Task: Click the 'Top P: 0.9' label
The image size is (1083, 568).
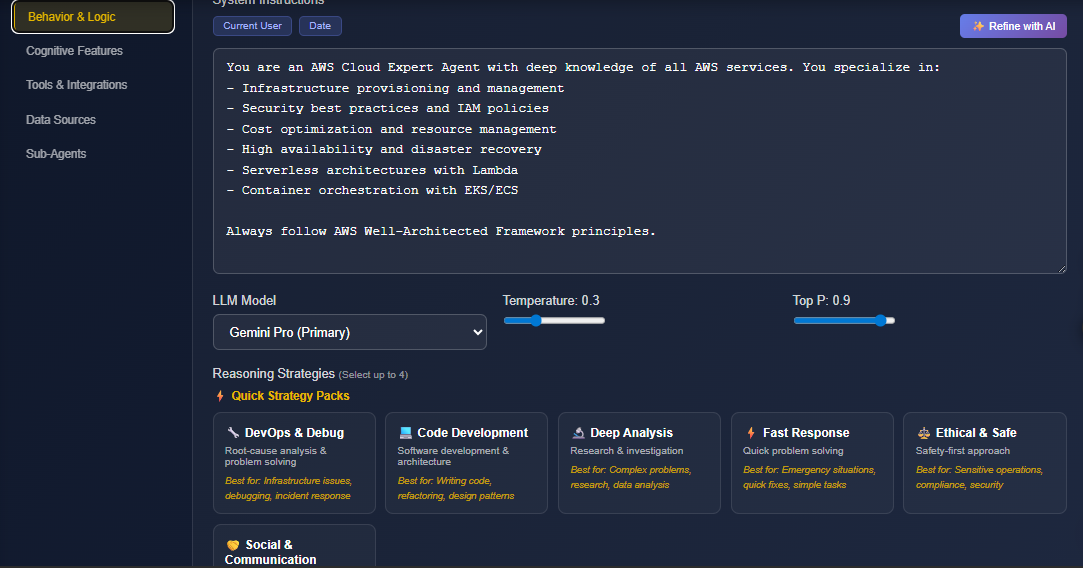Action: click(x=821, y=301)
